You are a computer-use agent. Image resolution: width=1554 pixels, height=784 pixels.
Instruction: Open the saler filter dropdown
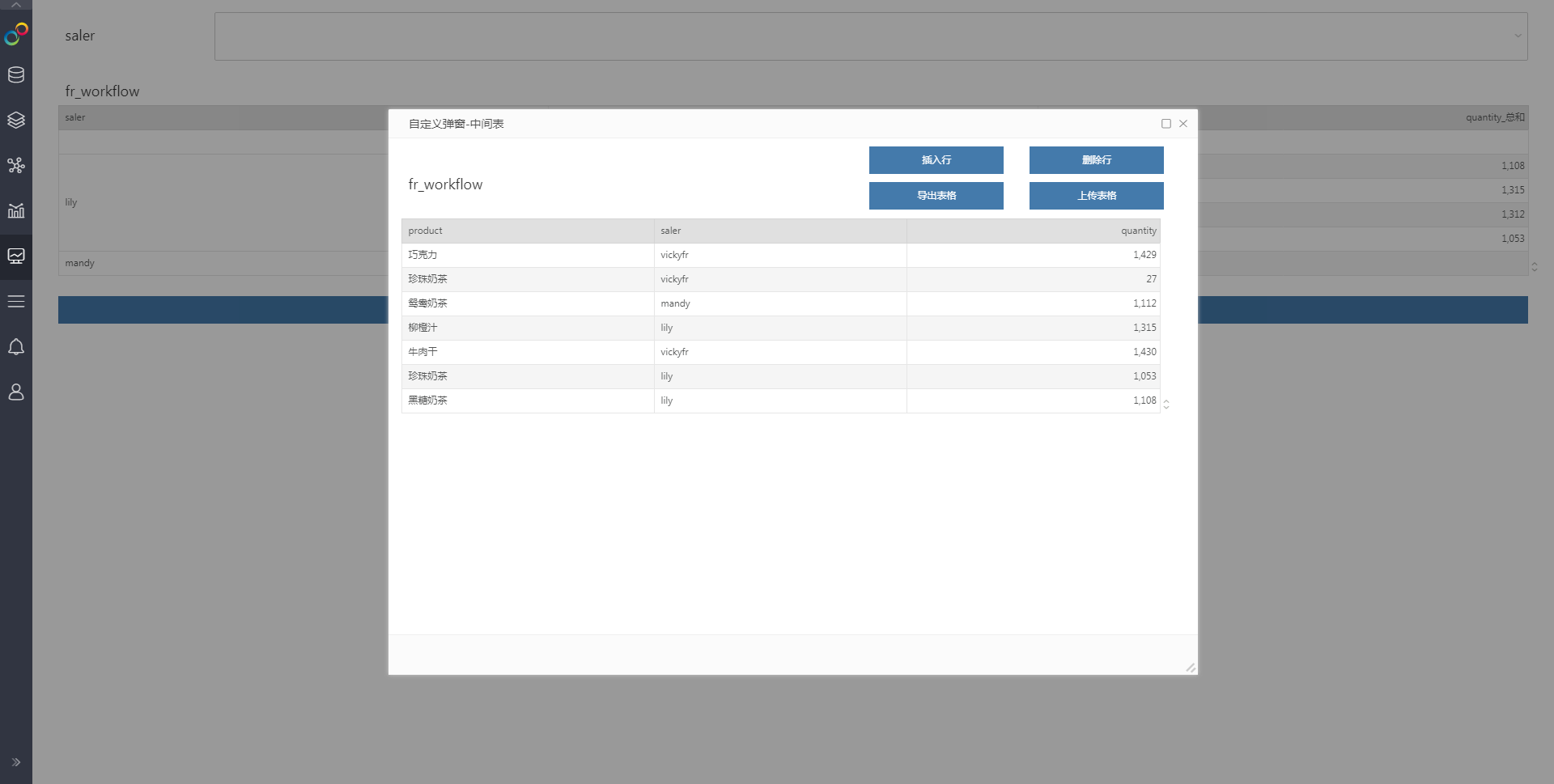point(871,36)
